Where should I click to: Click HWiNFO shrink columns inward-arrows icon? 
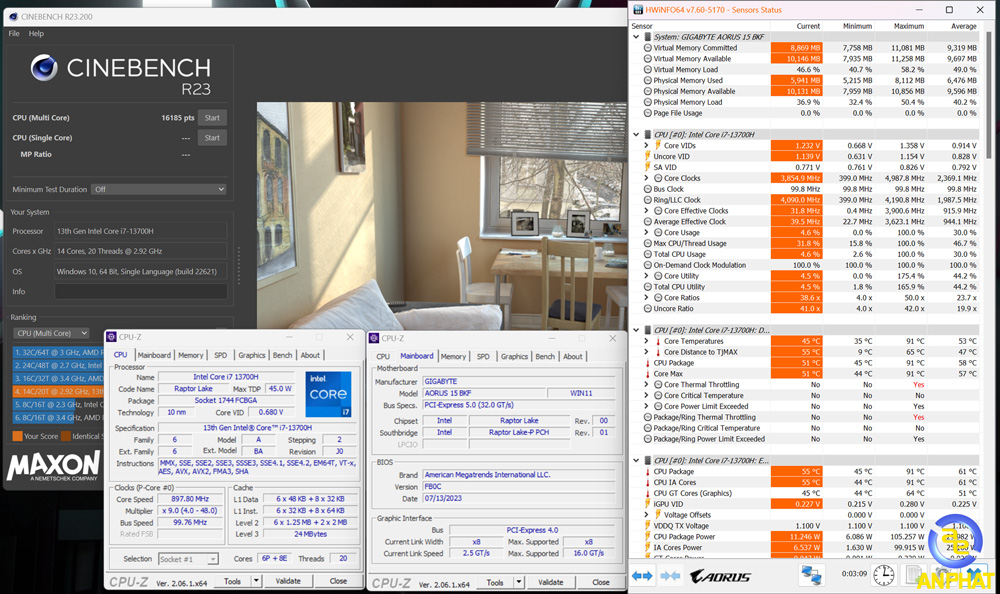(670, 575)
